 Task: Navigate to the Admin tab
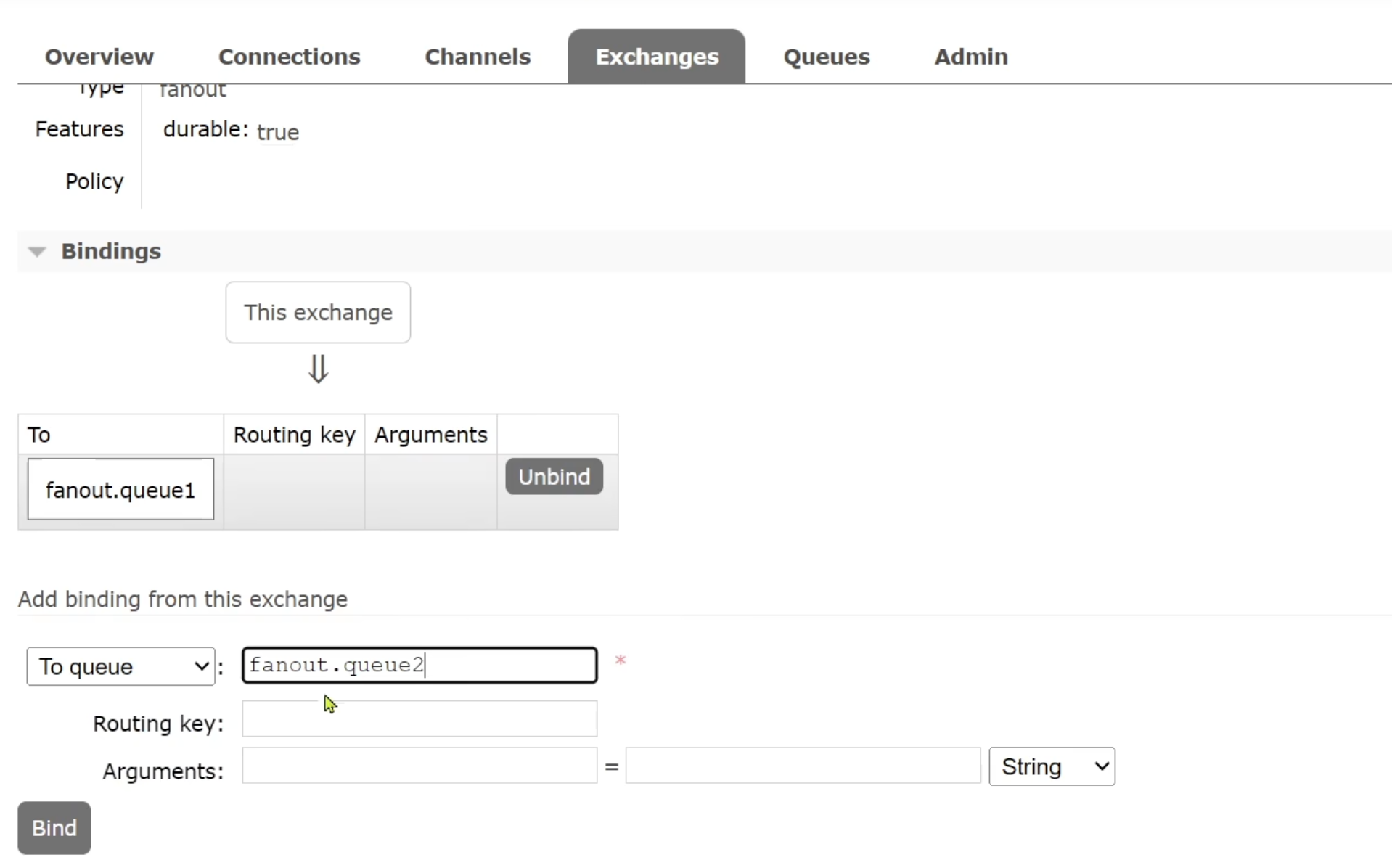[x=970, y=57]
